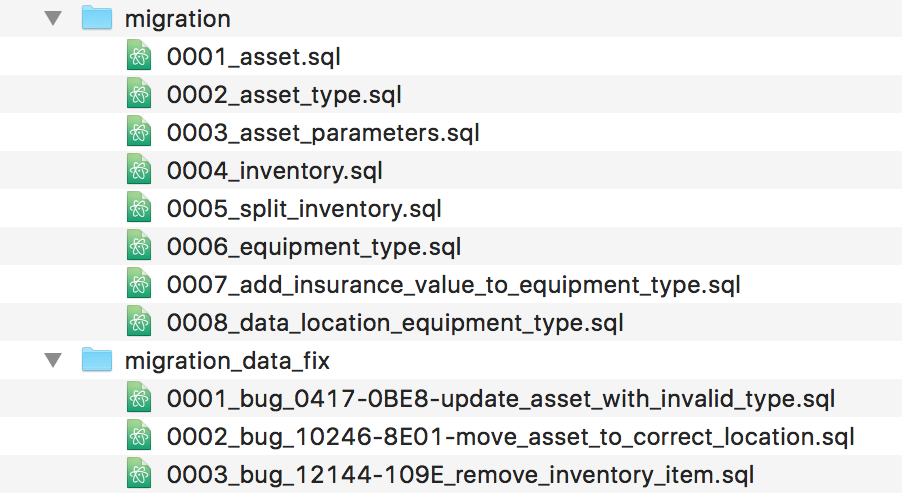Image resolution: width=902 pixels, height=496 pixels.
Task: Collapse the migration_data_fix disclosure triangle
Action: pos(52,361)
